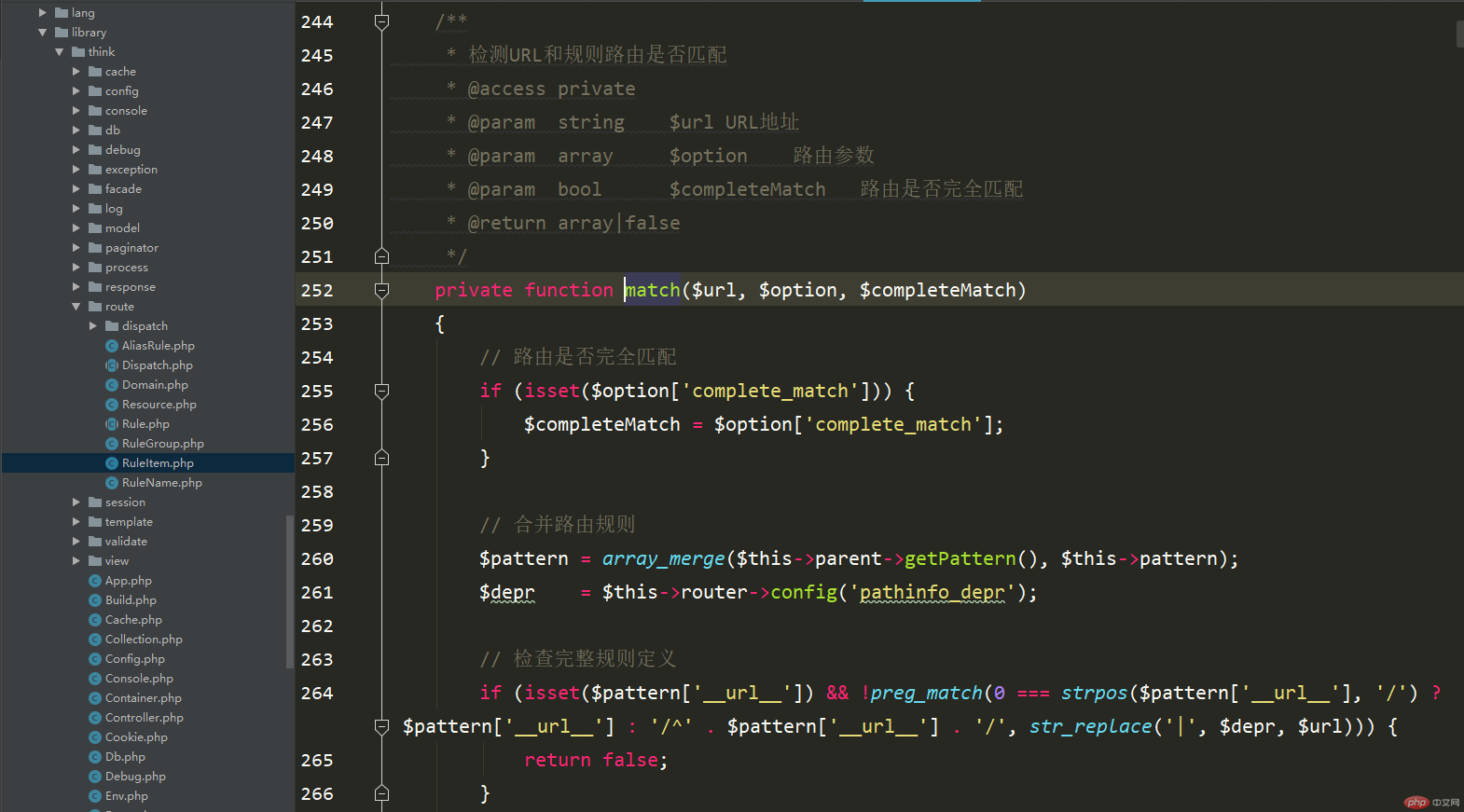Click @return array|false in the docblock
This screenshot has width=1464, height=812.
(573, 223)
